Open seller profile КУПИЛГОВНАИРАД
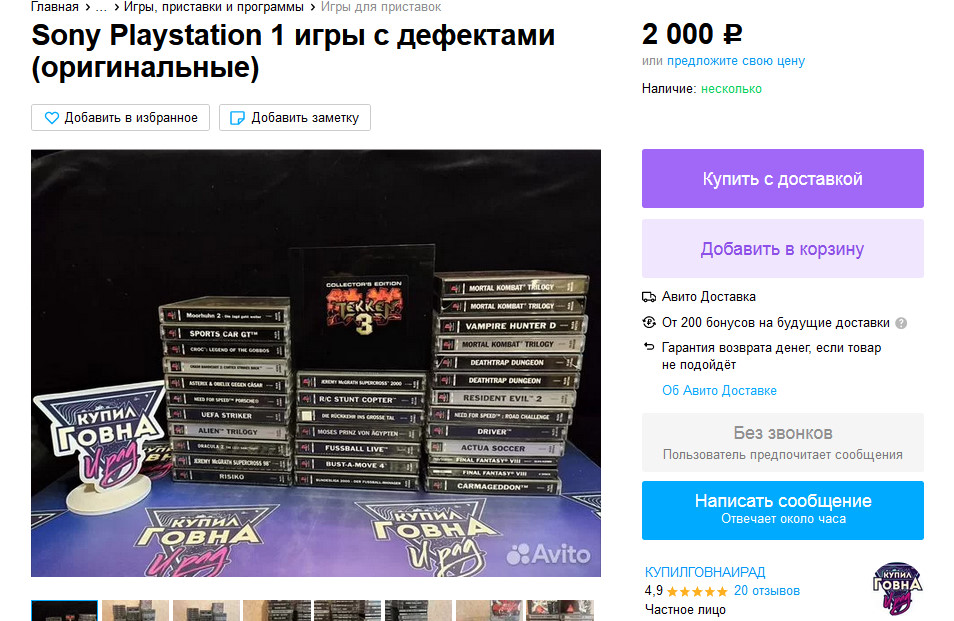Viewport: 954px width, 621px height. (x=705, y=572)
